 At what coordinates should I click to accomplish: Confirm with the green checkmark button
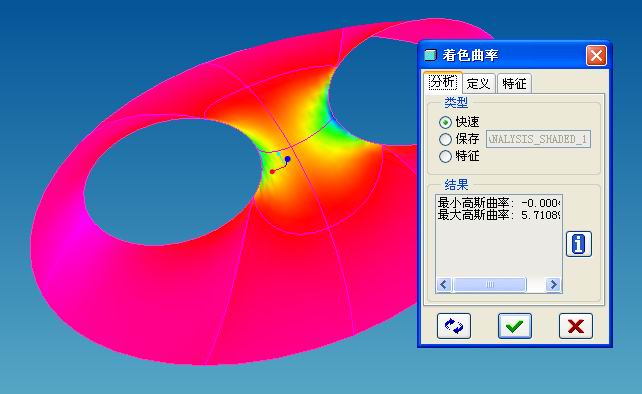[x=515, y=326]
